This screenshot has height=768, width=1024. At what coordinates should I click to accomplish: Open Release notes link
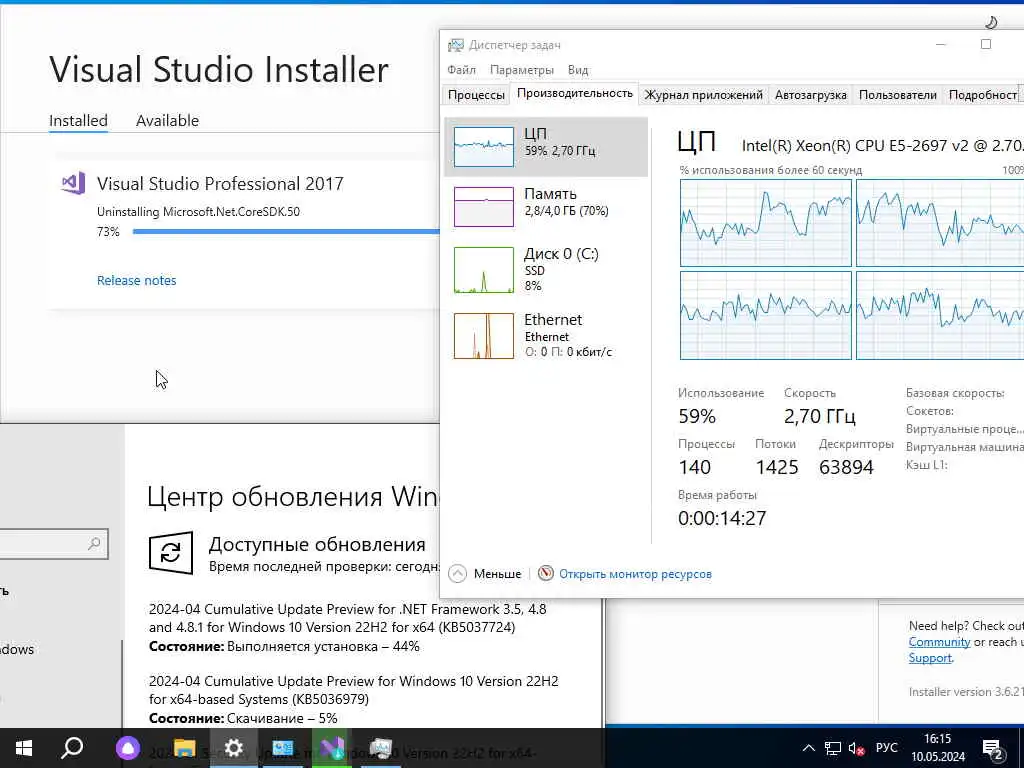pyautogui.click(x=136, y=280)
